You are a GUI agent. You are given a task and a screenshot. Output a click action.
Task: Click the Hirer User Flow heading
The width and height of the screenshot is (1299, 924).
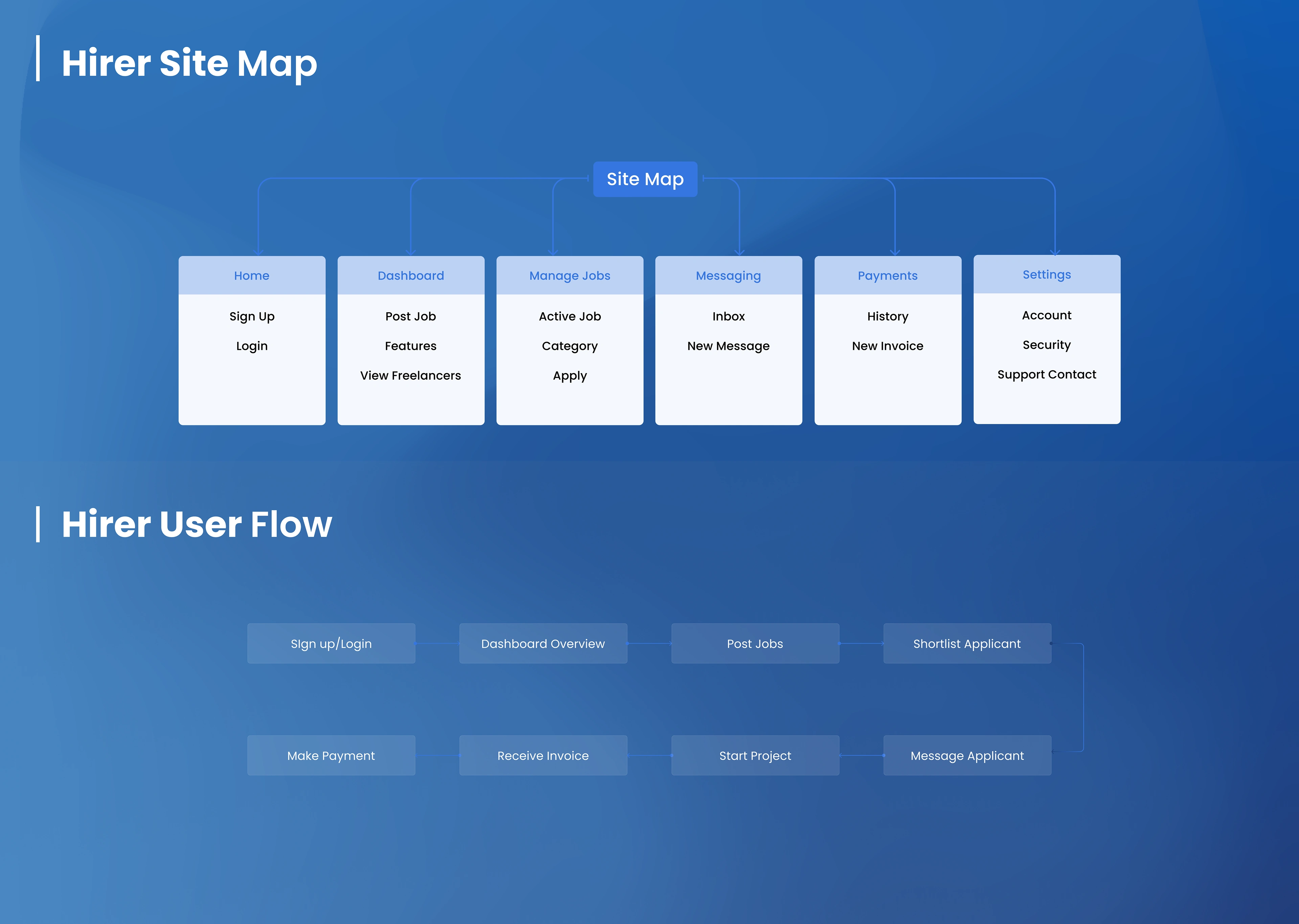tap(197, 524)
